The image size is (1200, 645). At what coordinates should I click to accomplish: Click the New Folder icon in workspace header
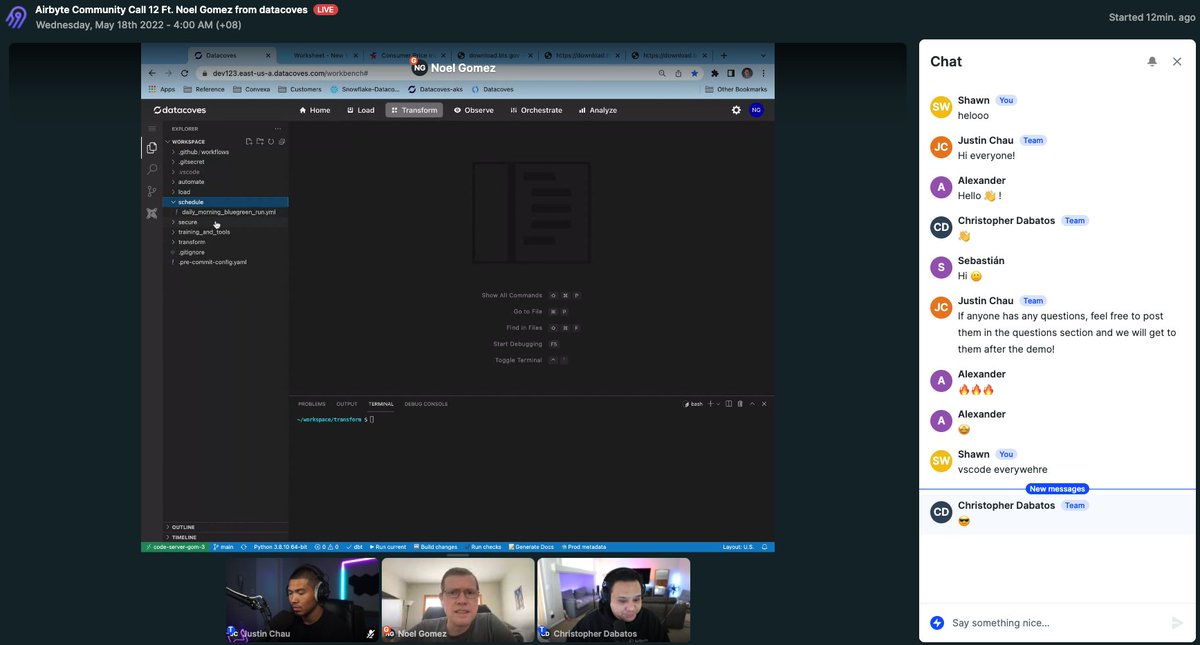pyautogui.click(x=260, y=141)
